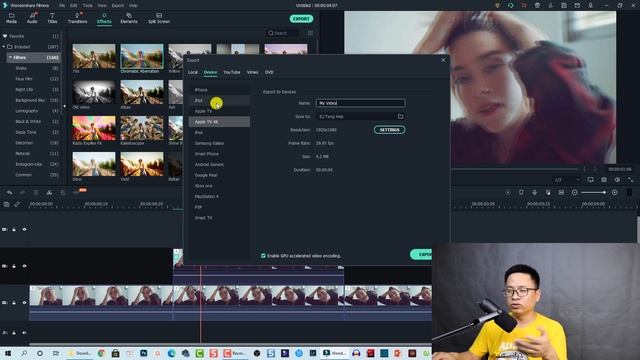Toggle Enable GPU accelerated video encoding checkbox
Viewport: 640px width, 360px height.
[263, 256]
